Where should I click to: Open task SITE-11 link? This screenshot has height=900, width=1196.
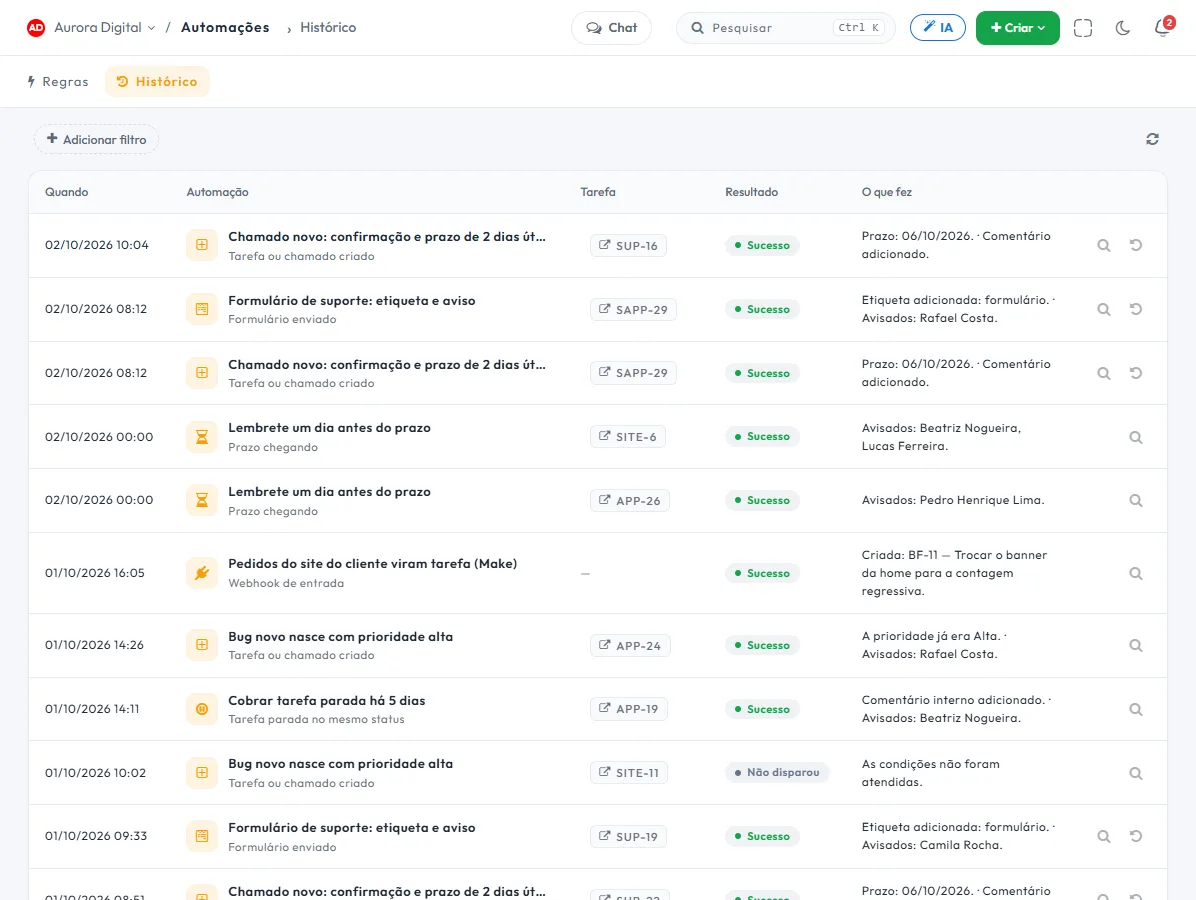(629, 773)
